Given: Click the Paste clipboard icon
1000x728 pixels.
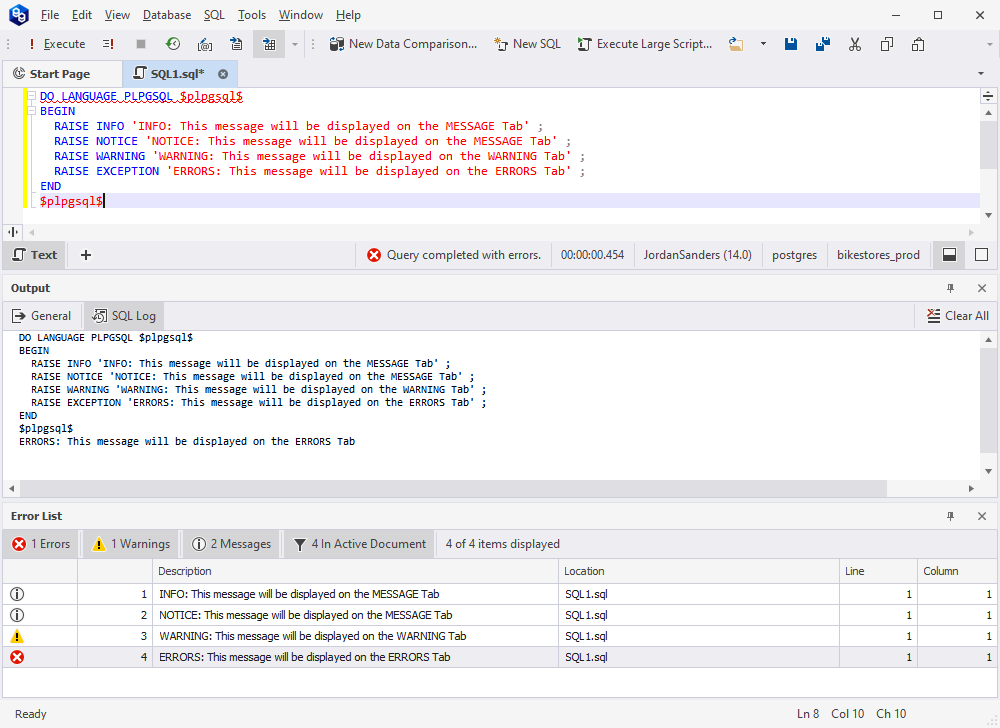Looking at the screenshot, I should (918, 44).
